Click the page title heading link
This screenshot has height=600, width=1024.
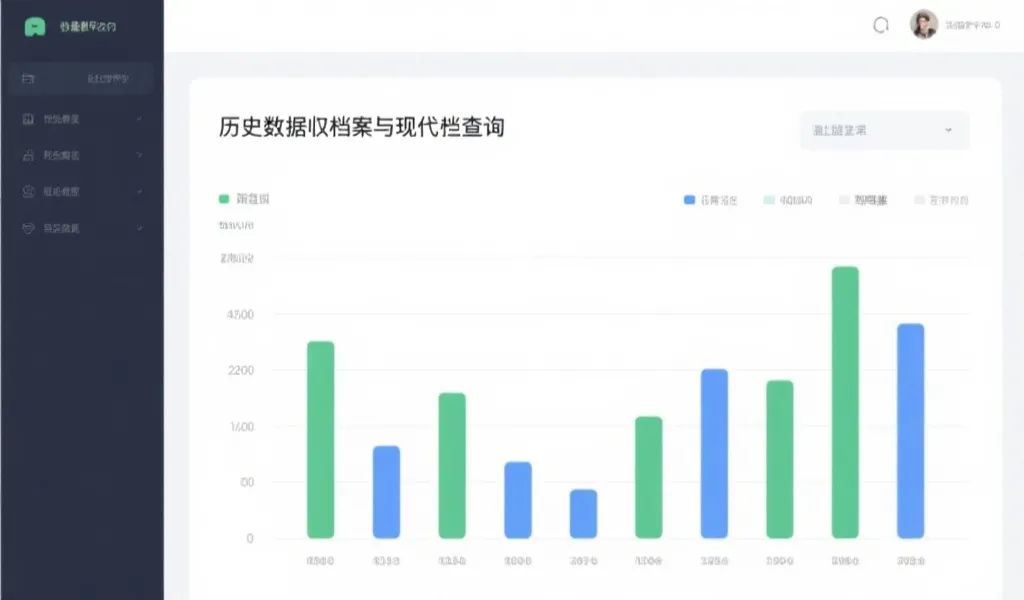click(360, 128)
